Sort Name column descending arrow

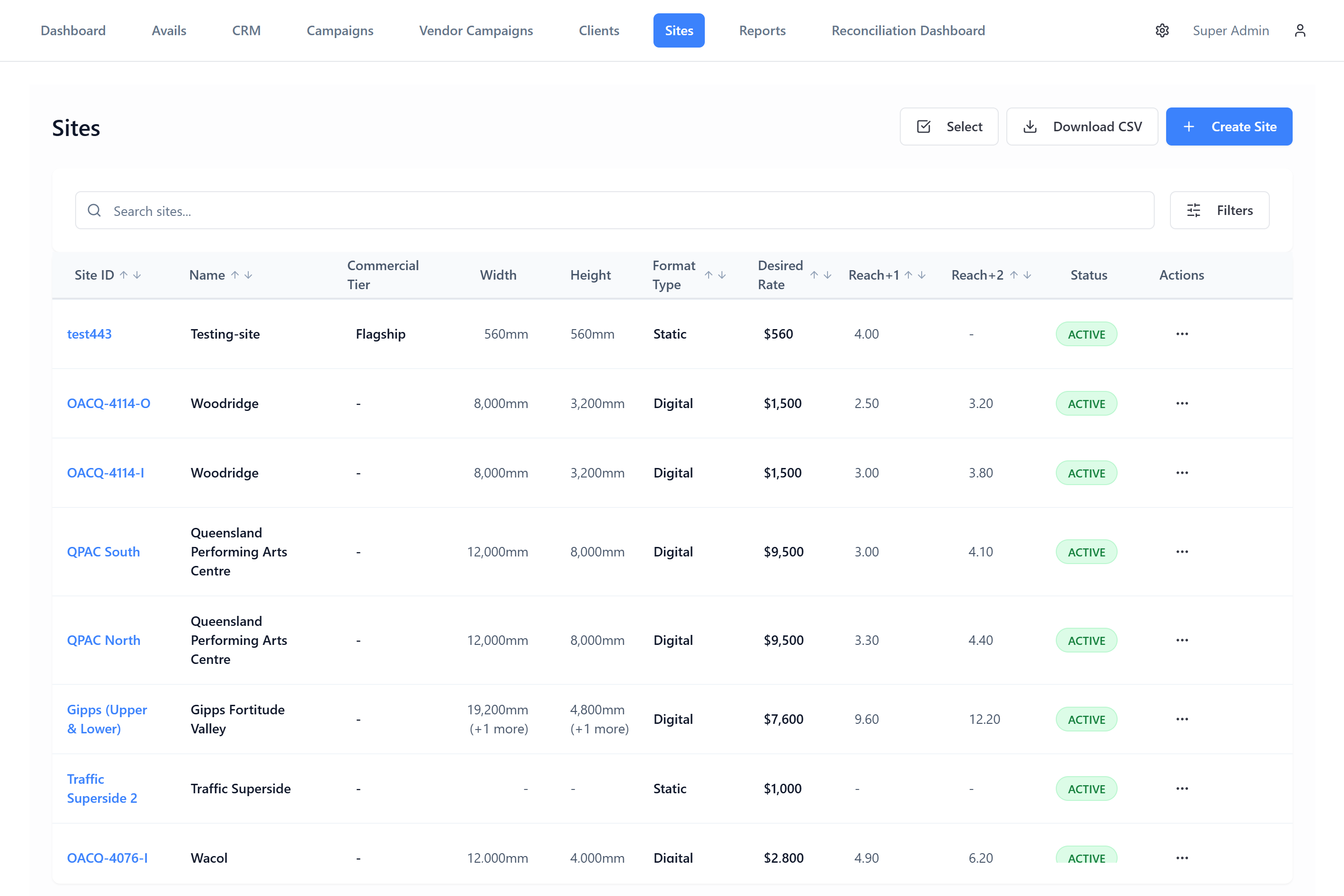point(249,275)
